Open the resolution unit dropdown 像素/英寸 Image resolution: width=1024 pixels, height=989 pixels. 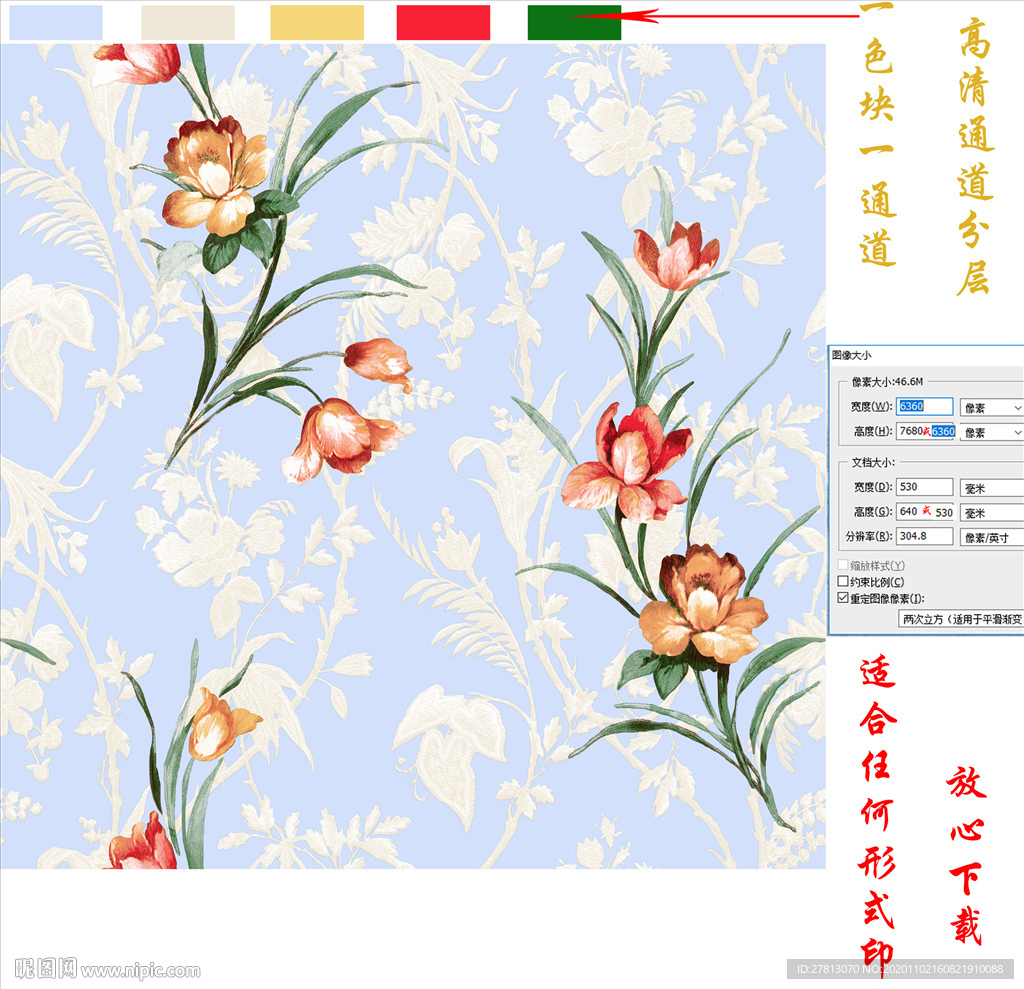pyautogui.click(x=991, y=538)
